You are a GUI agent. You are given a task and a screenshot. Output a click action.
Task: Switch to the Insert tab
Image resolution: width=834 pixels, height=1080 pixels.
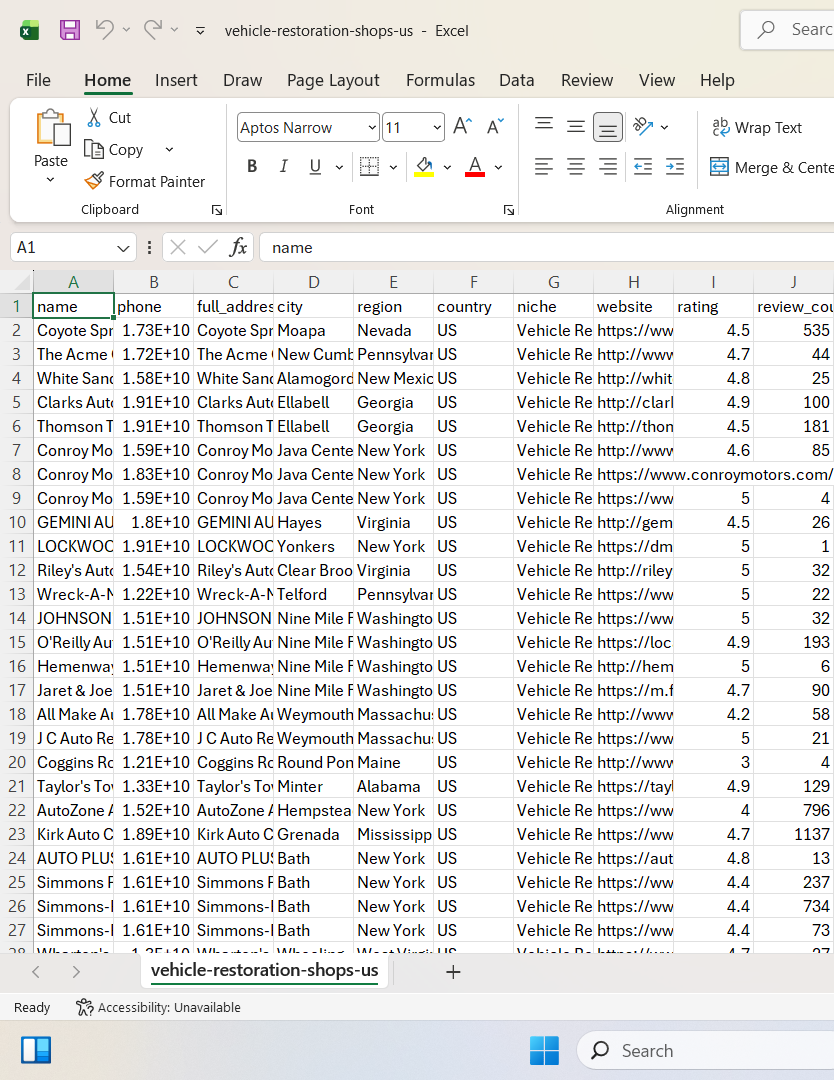click(176, 80)
